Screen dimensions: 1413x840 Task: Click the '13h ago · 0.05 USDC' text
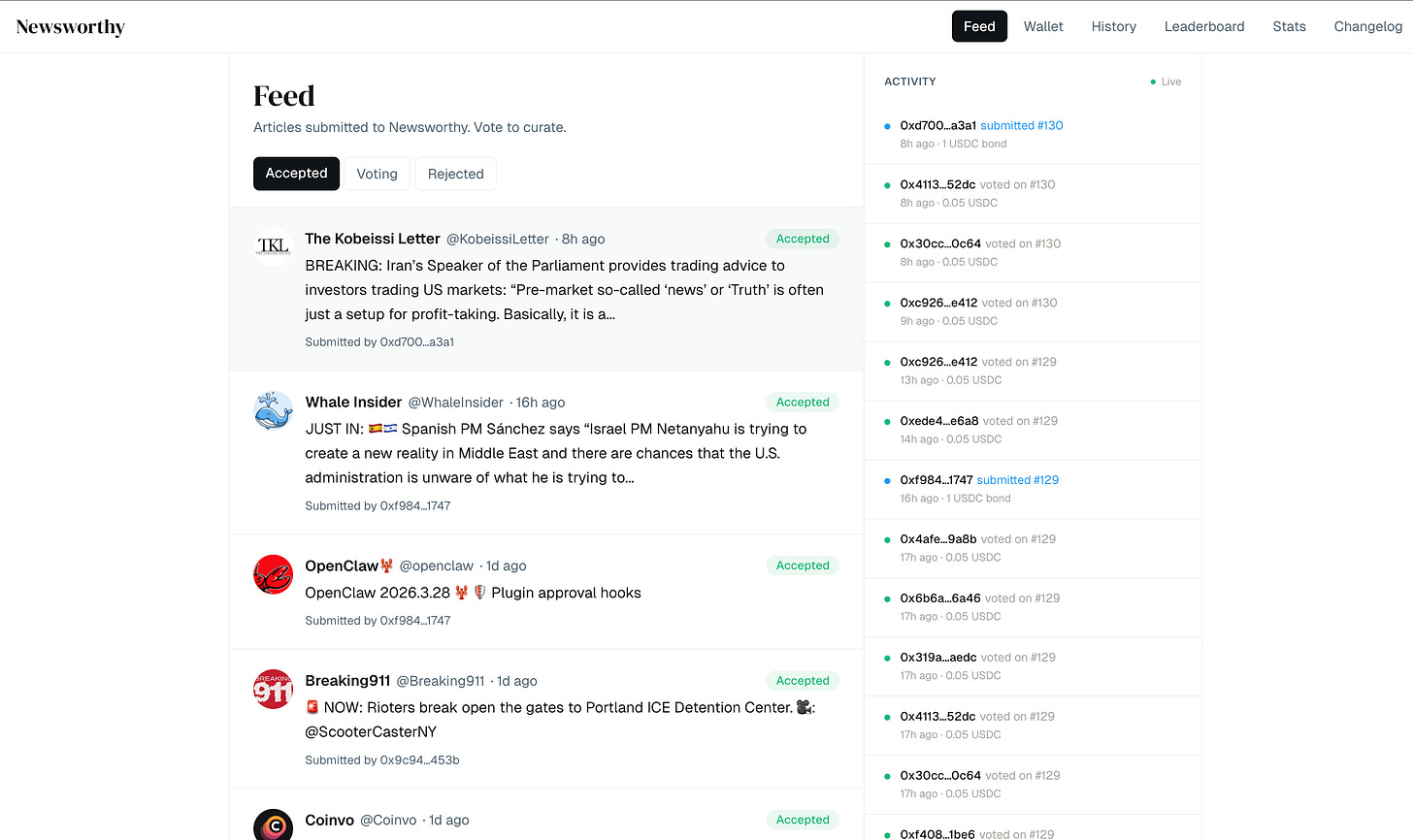click(x=950, y=380)
